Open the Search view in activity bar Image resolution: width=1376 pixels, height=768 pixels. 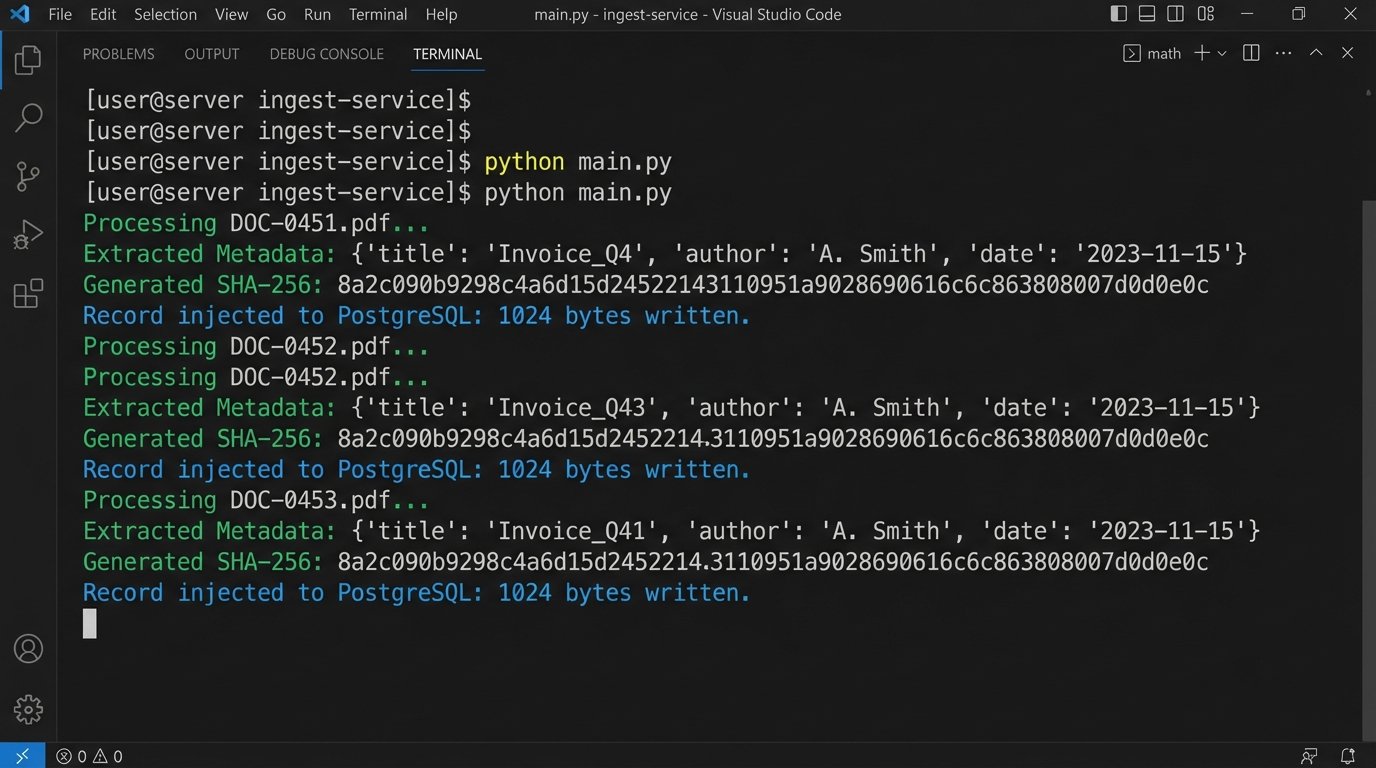click(28, 118)
